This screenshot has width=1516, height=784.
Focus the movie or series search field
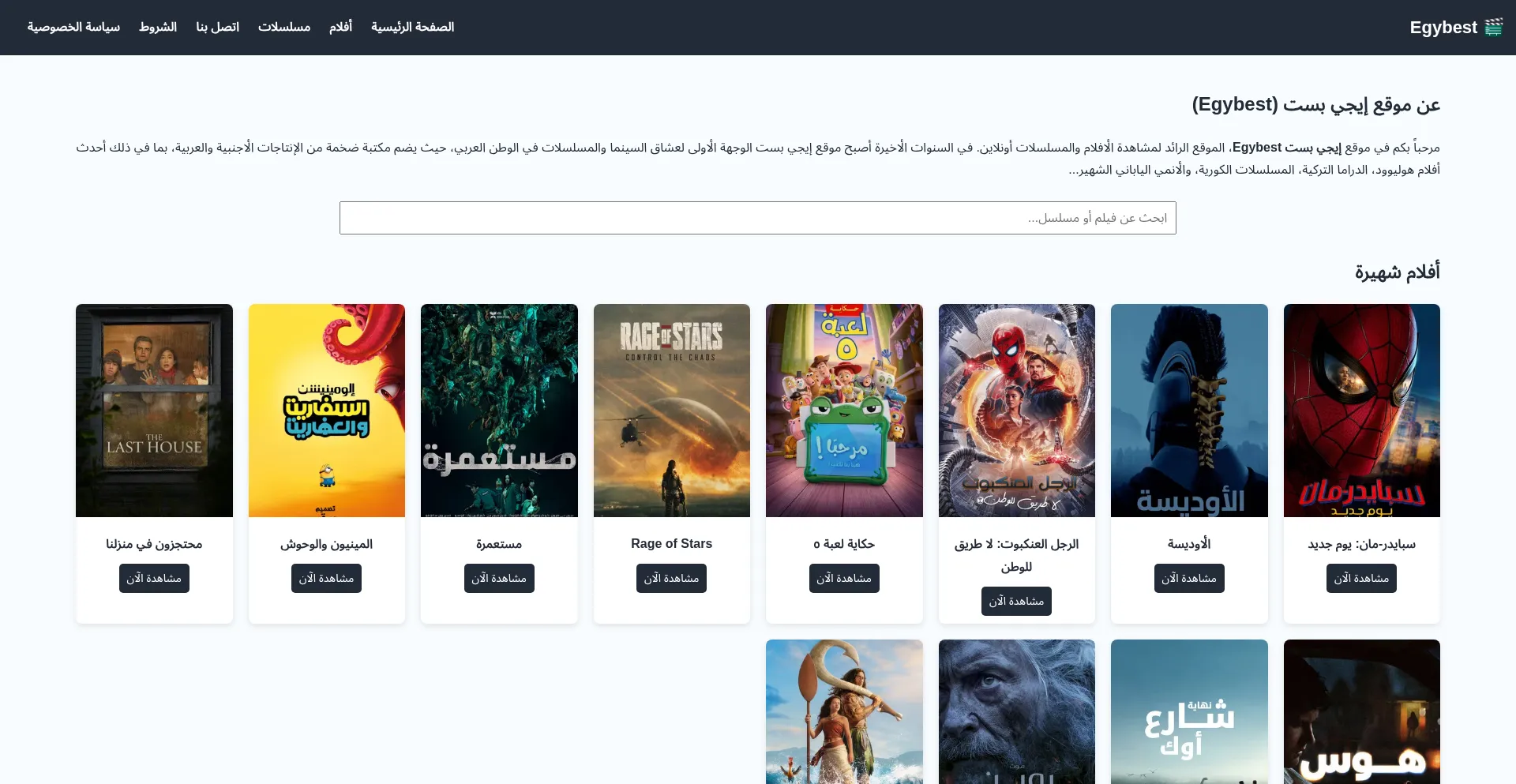pos(758,218)
